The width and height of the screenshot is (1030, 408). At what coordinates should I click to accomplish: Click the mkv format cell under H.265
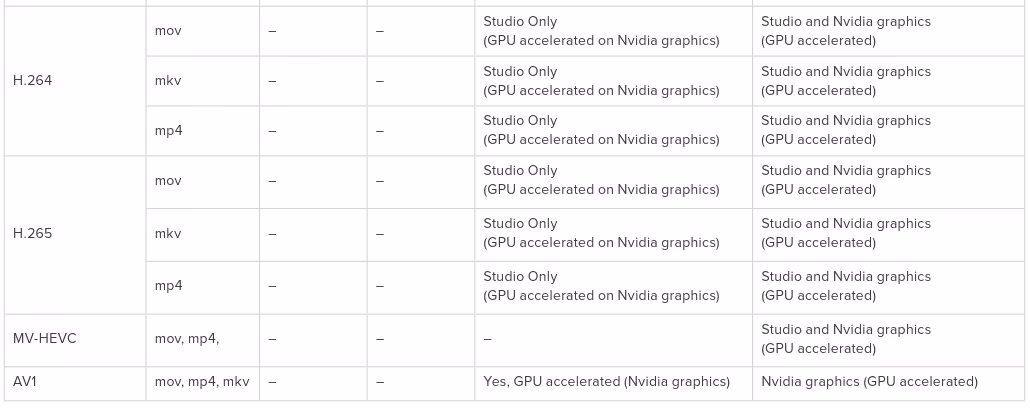pos(167,234)
